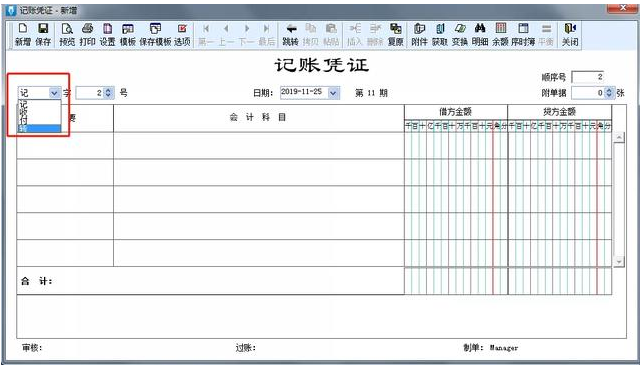Click the 跳转 jump-to icon
This screenshot has height=365, width=640.
(291, 34)
